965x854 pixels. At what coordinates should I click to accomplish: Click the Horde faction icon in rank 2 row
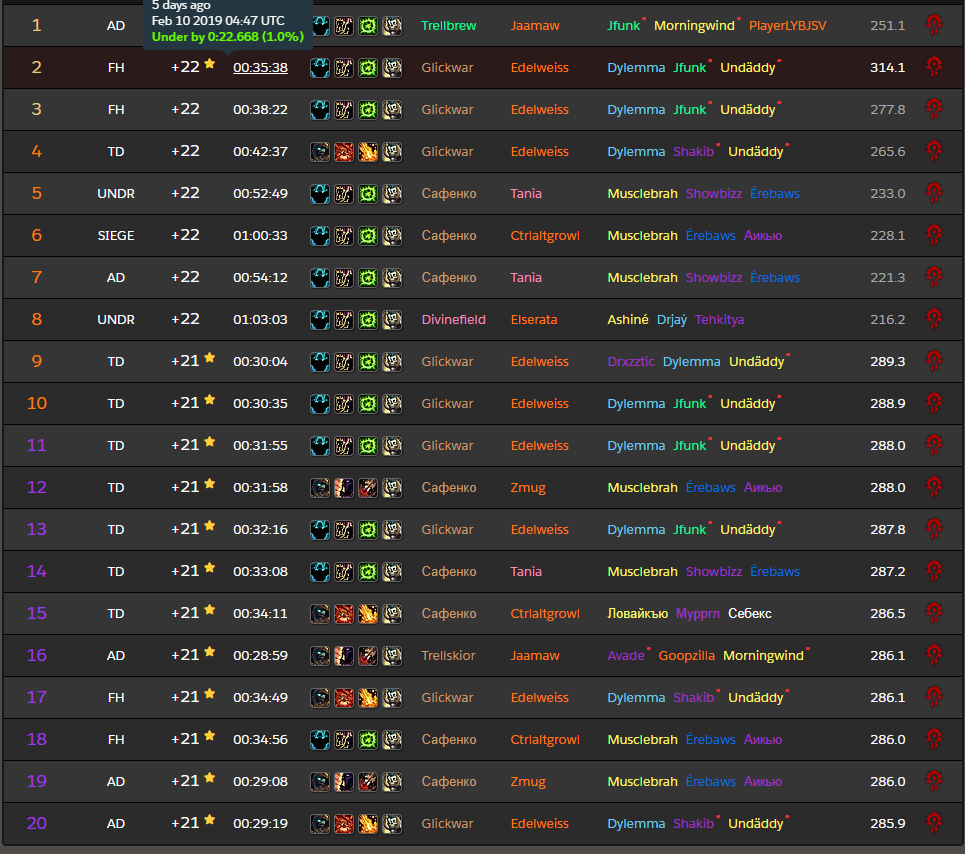934,67
